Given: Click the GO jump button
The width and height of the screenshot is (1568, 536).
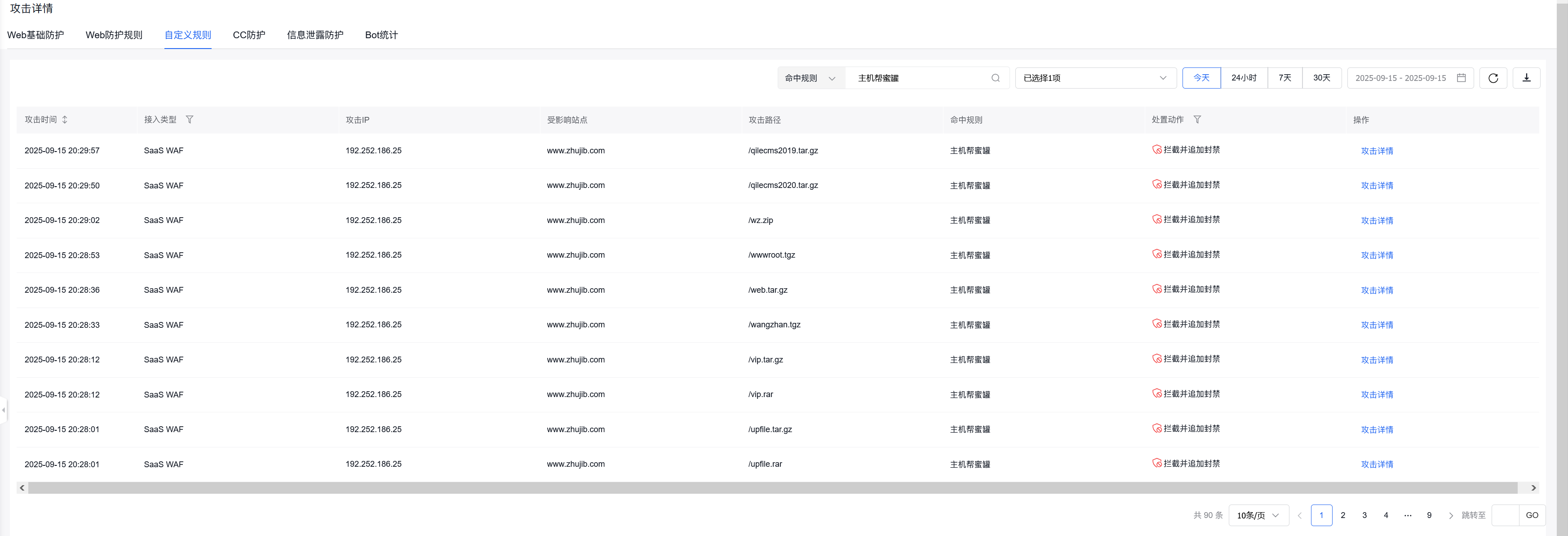Looking at the screenshot, I should click(1532, 515).
